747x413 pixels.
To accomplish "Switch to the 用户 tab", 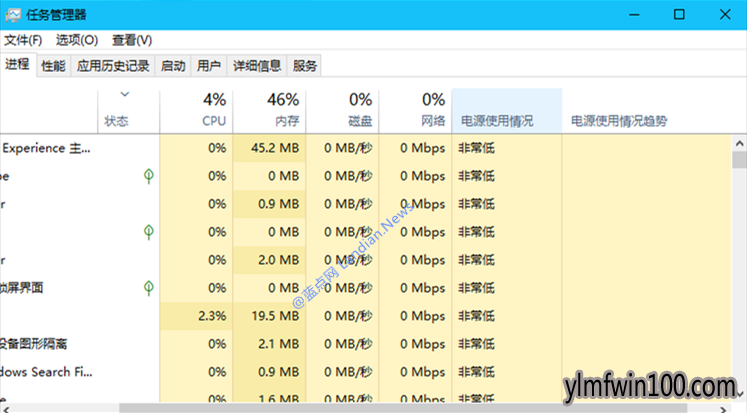I will (209, 66).
